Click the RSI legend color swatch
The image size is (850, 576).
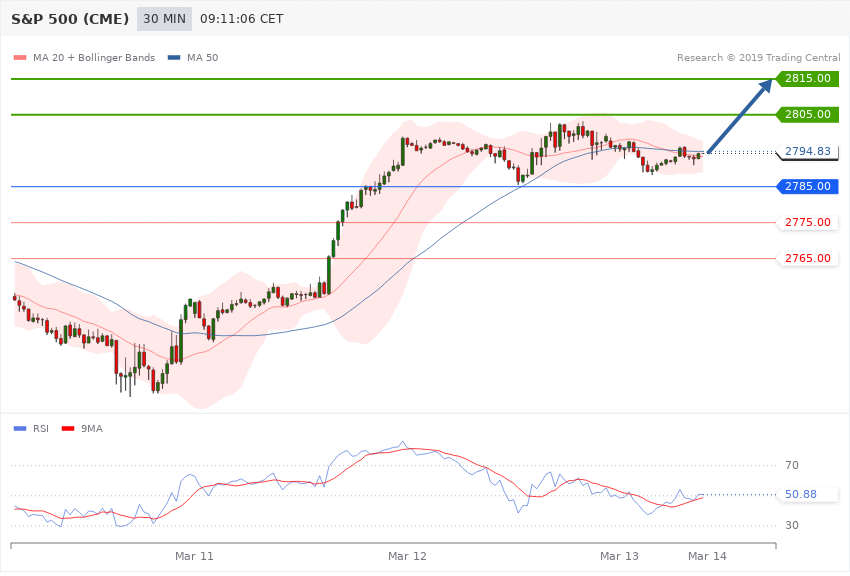click(x=20, y=429)
